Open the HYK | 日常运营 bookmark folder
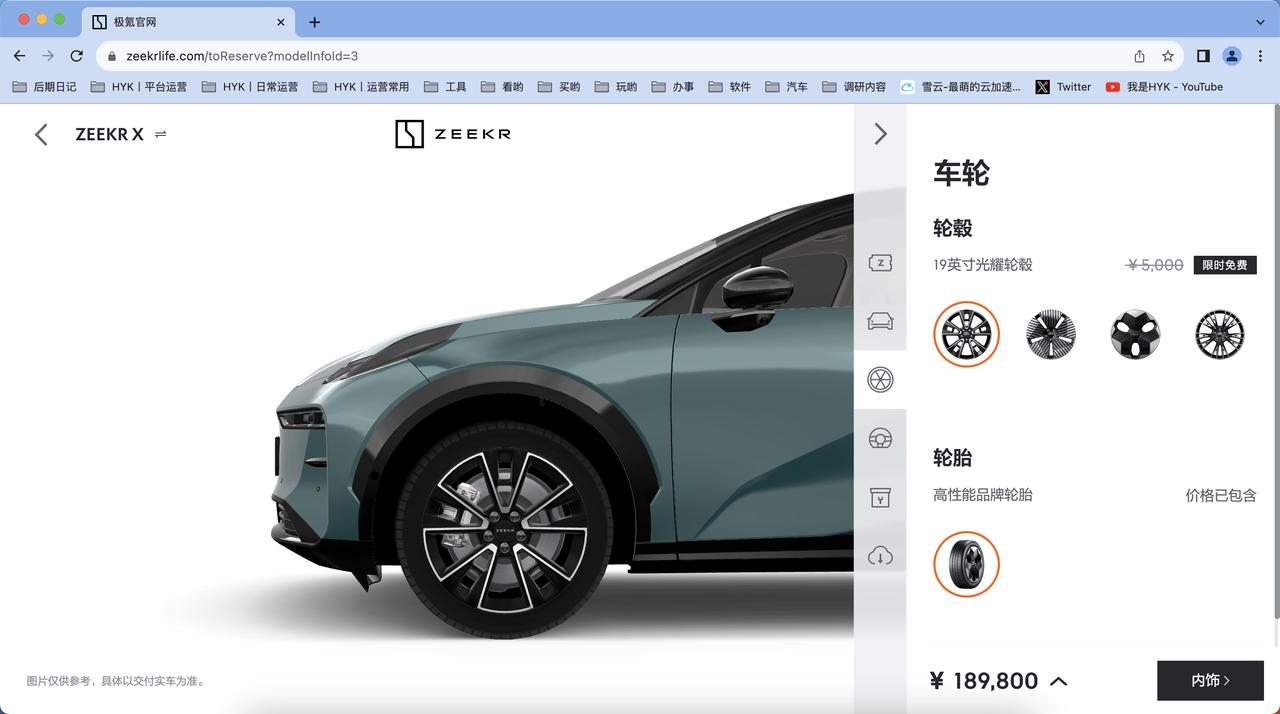1280x714 pixels. tap(250, 87)
